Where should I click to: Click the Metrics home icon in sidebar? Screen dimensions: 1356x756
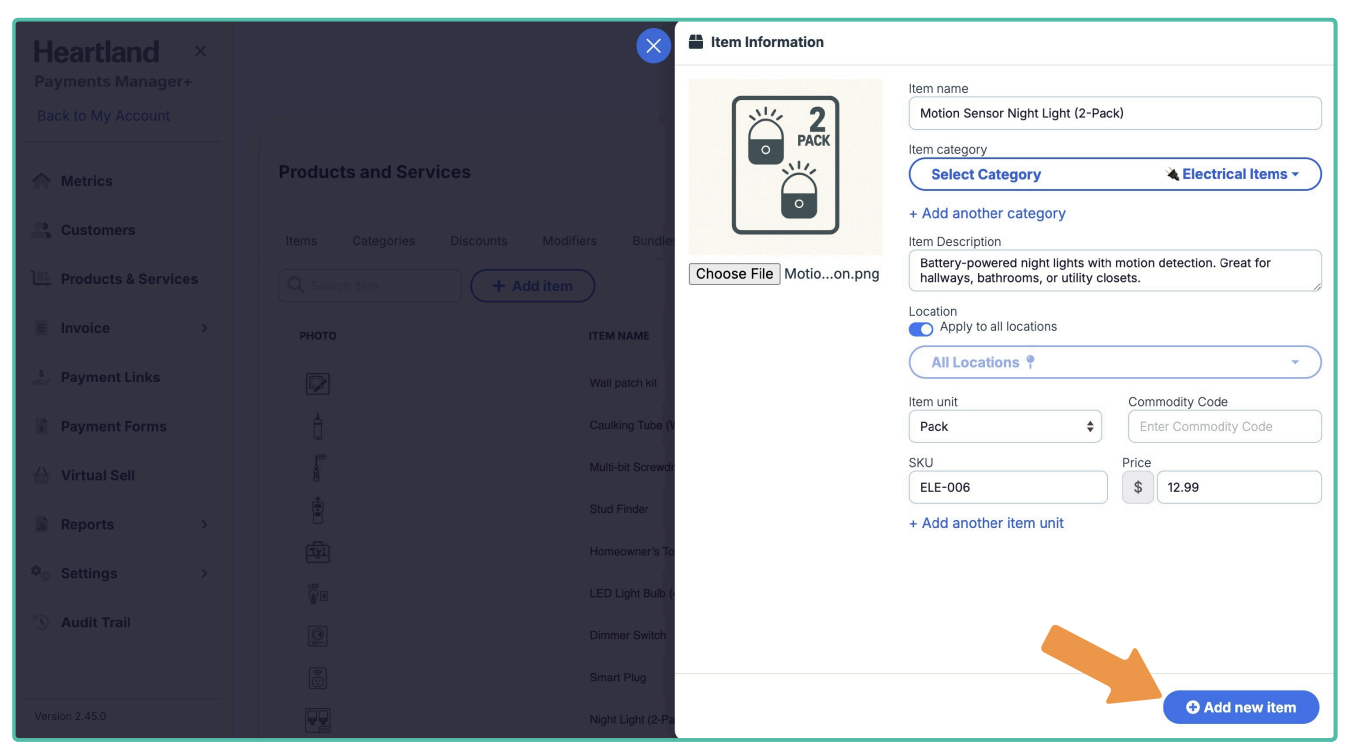41,181
